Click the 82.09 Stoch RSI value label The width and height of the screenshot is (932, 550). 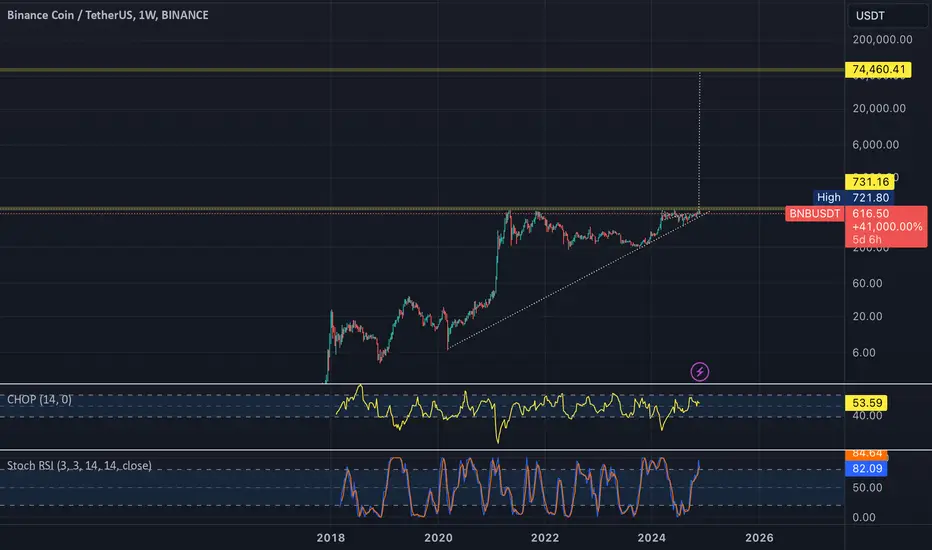tap(867, 469)
